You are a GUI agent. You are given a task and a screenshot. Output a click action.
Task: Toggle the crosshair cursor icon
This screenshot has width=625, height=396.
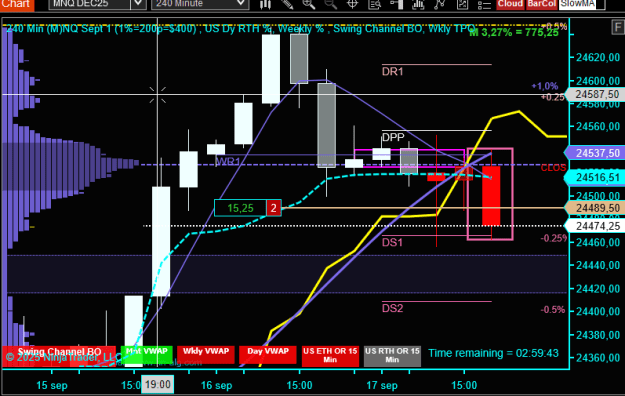(x=352, y=4)
